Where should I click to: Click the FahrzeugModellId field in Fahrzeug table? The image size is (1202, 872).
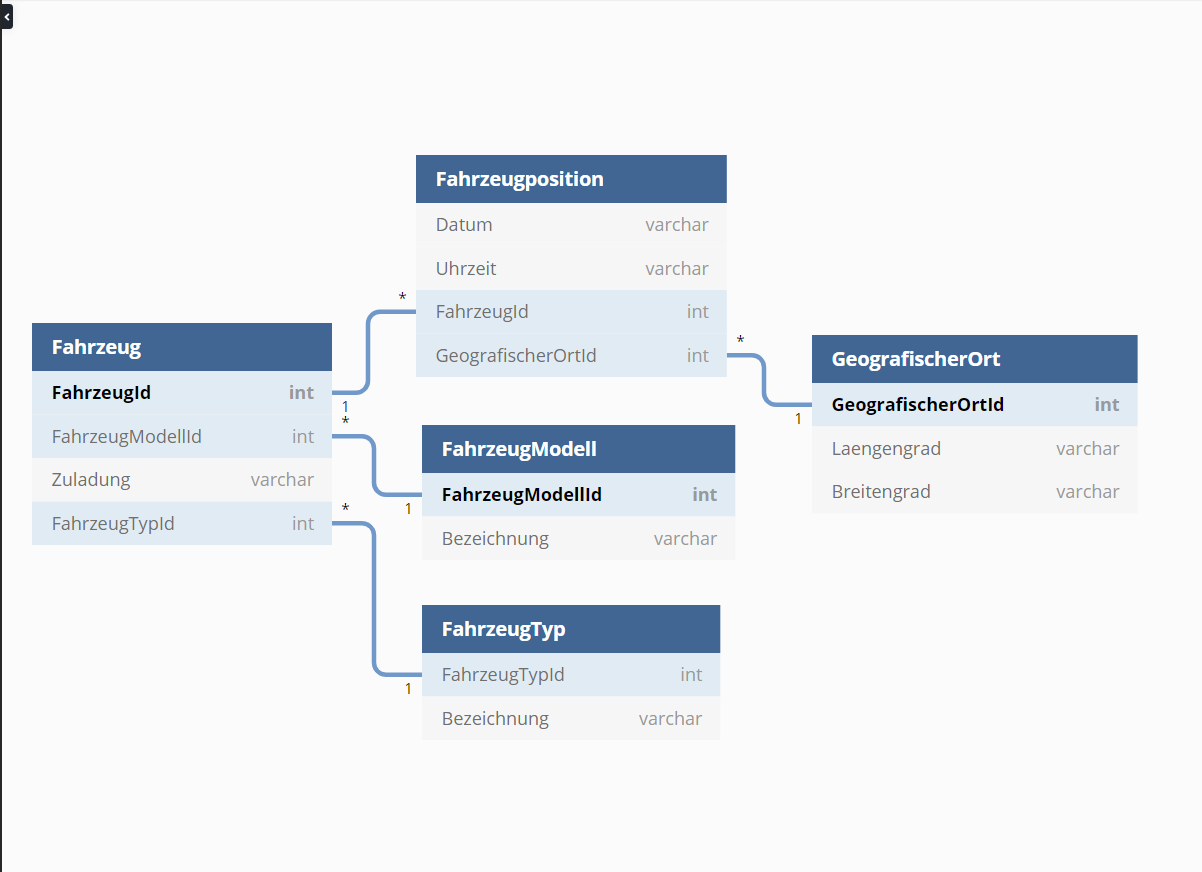coord(182,436)
